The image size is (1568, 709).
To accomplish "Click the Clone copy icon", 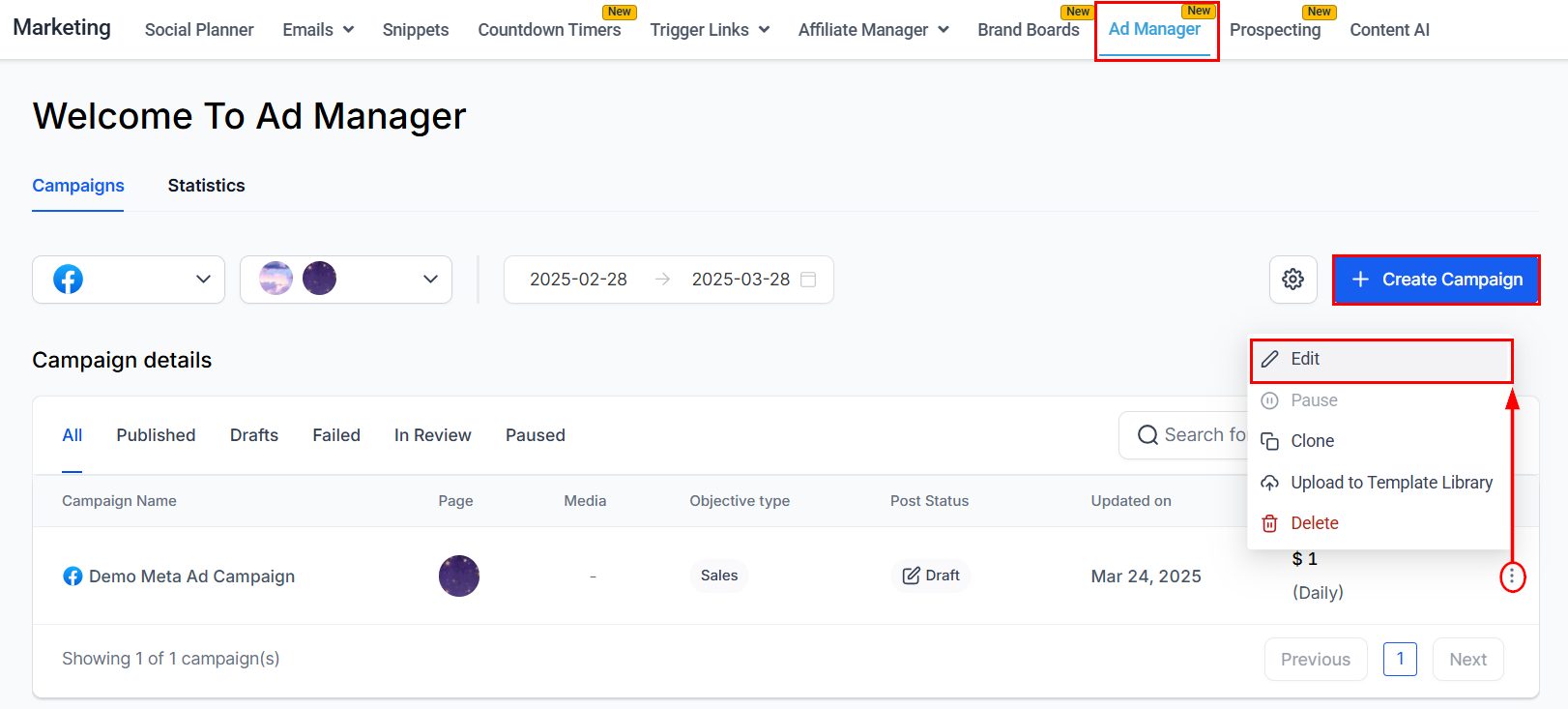I will coord(1269,441).
